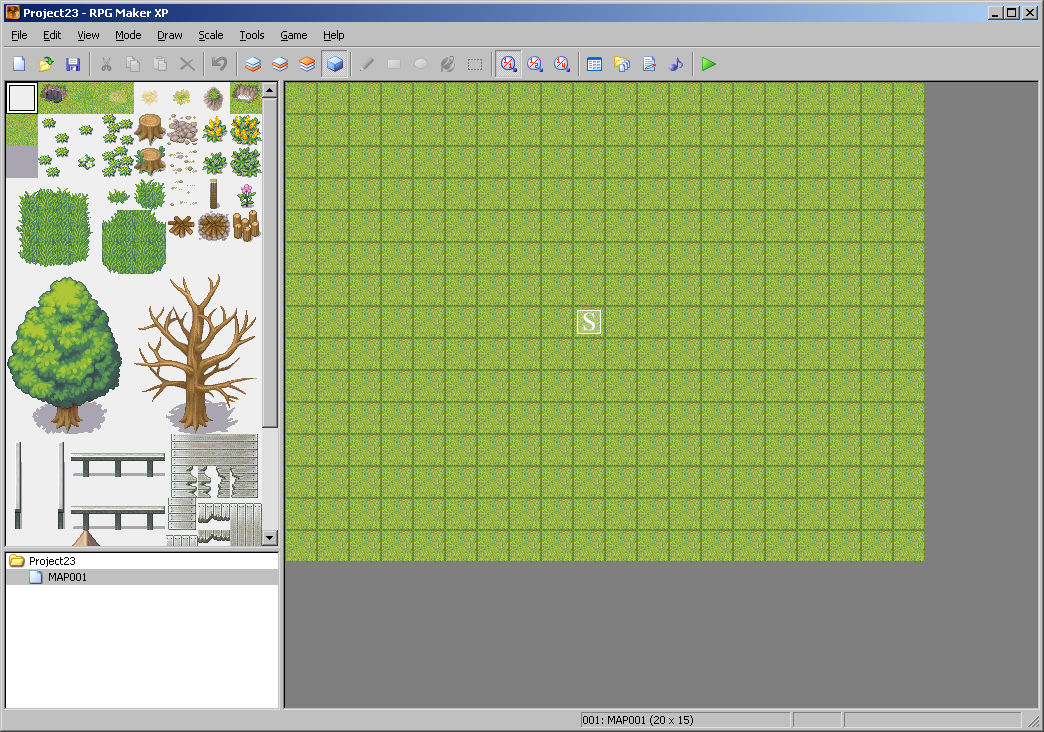The height and width of the screenshot is (732, 1044).
Task: Copy selection using the toolbar copy icon
Action: click(133, 64)
